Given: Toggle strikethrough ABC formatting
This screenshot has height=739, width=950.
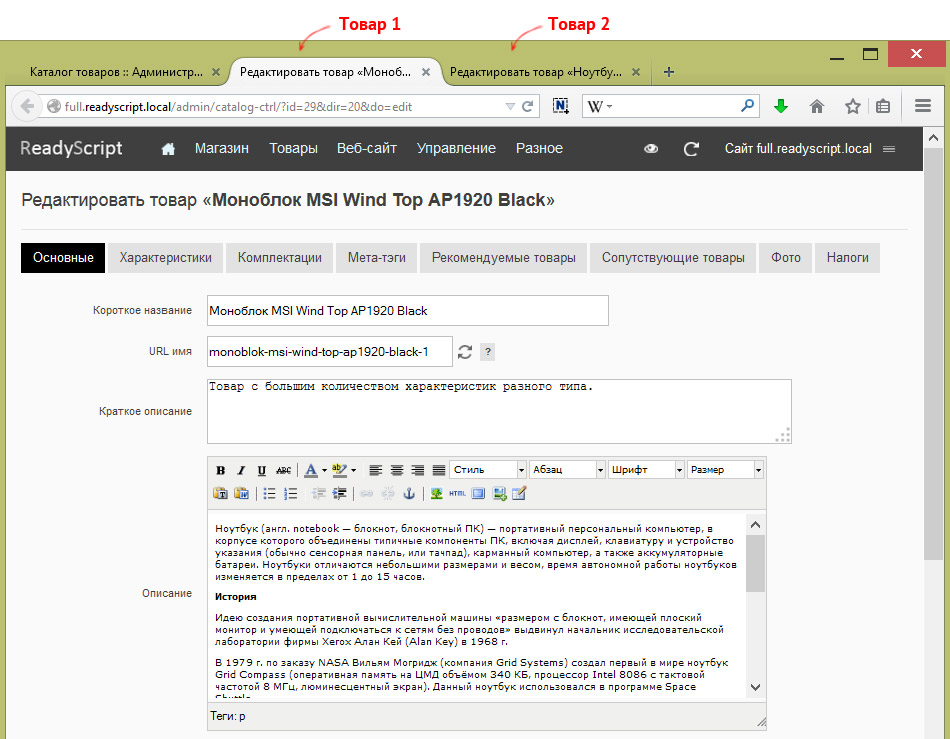Looking at the screenshot, I should point(284,470).
